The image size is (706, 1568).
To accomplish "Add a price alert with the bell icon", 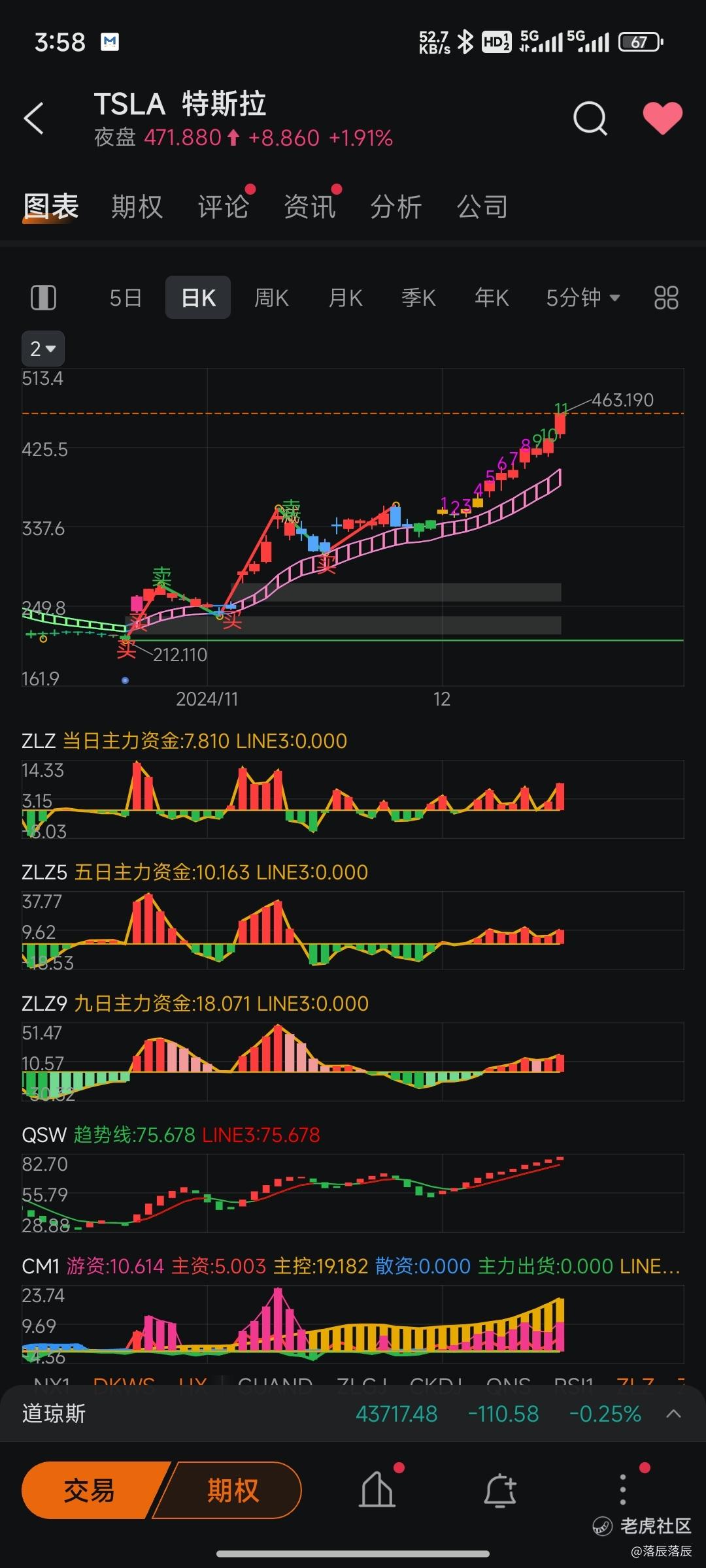I will click(501, 1491).
